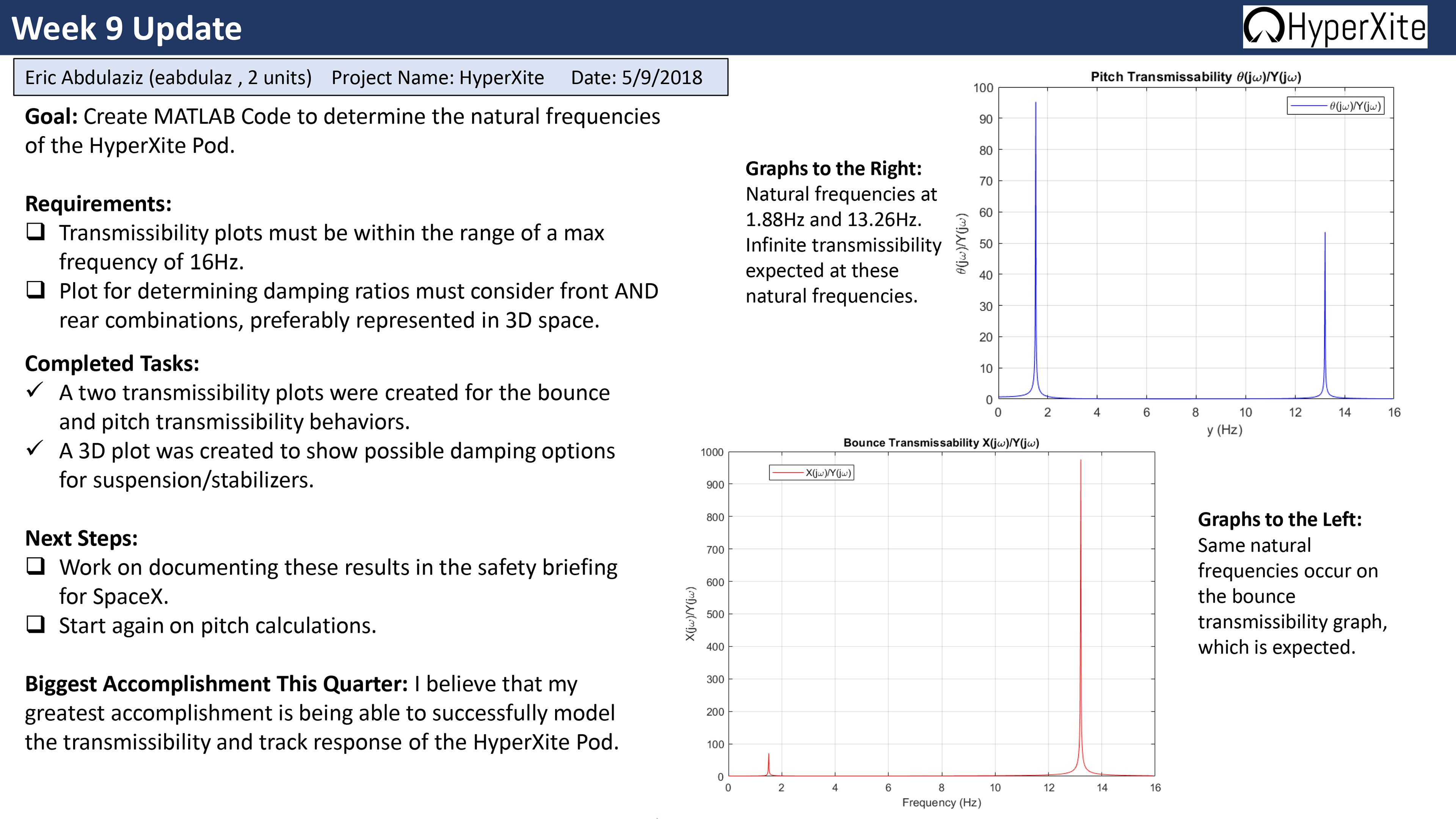Image resolution: width=1456 pixels, height=819 pixels.
Task: Click the Graphs to the Left heading
Action: coord(1280,519)
